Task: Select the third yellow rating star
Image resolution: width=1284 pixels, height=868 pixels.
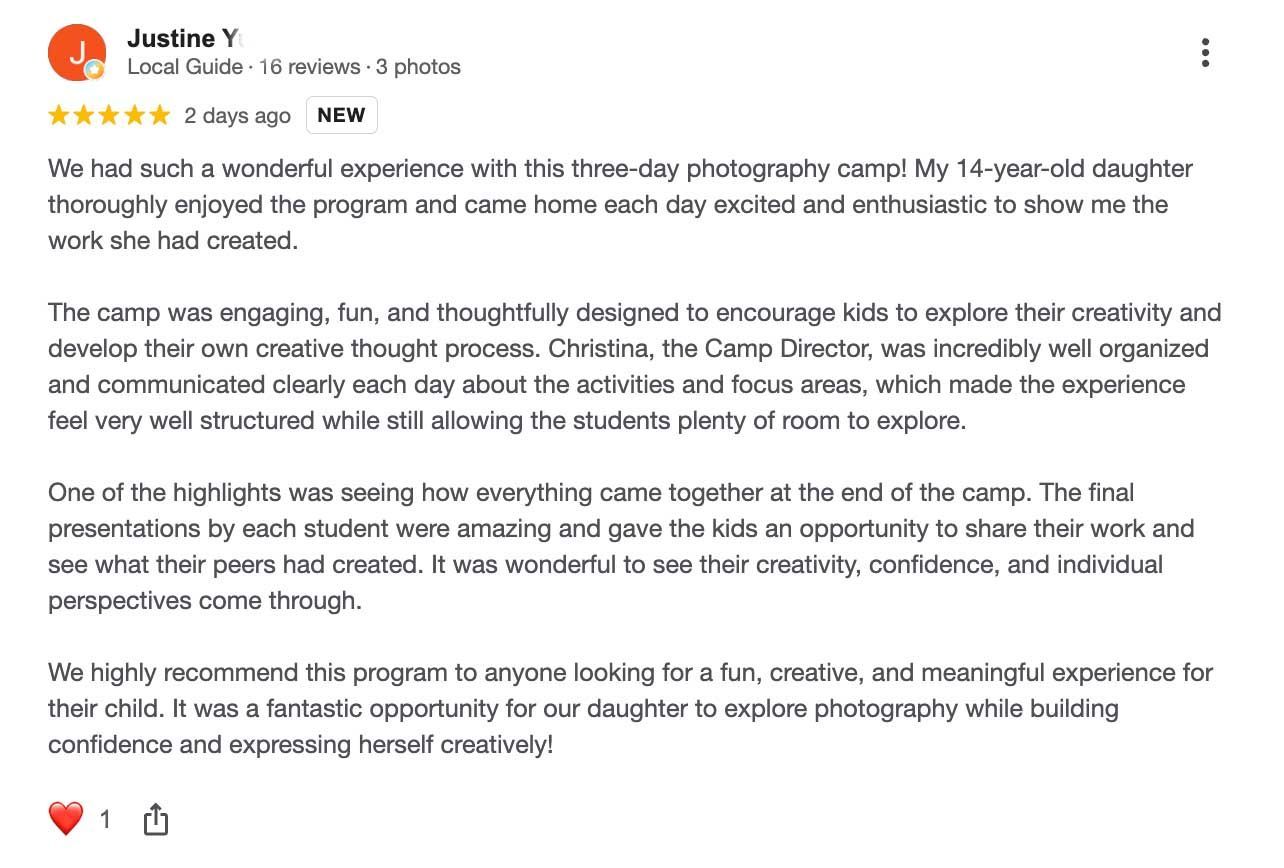Action: tap(109, 116)
